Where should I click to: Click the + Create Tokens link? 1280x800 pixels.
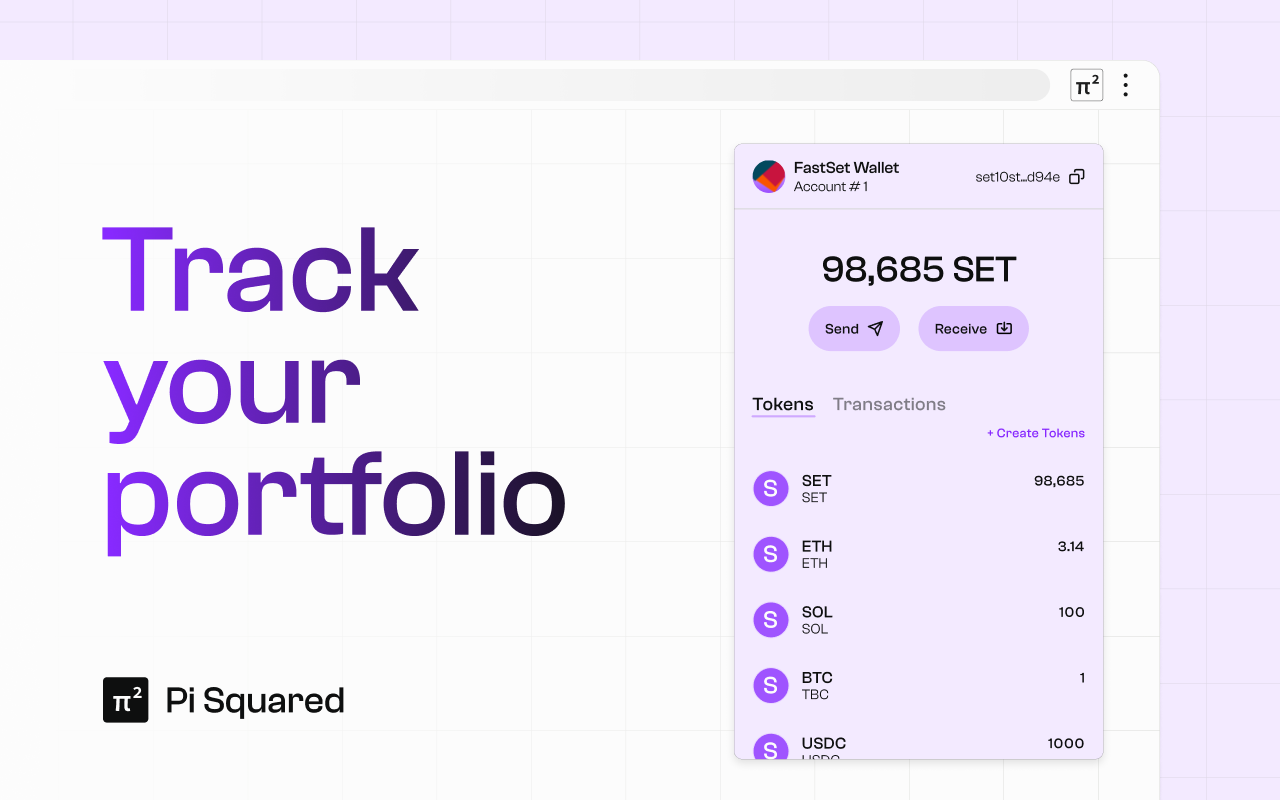pos(1035,432)
